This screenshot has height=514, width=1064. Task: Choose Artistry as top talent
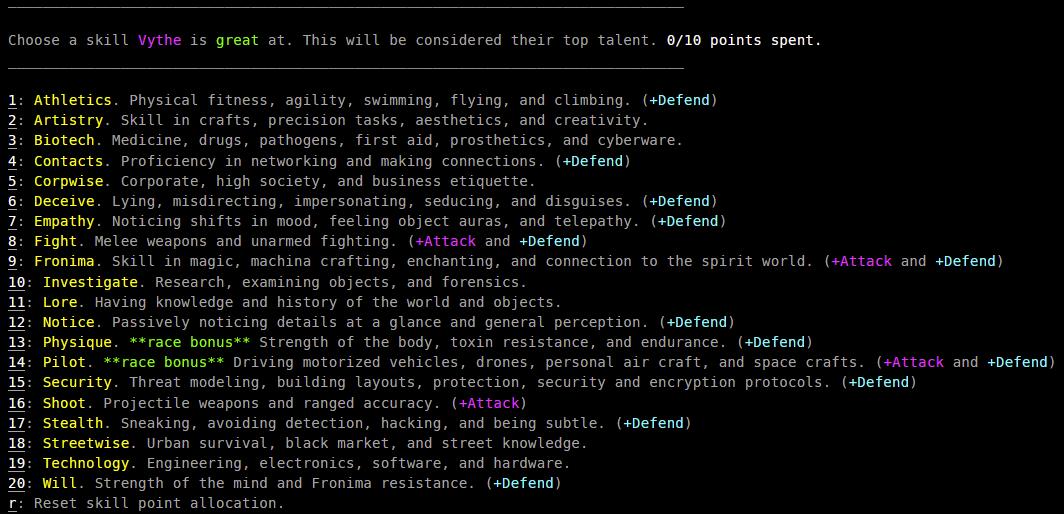(328, 121)
